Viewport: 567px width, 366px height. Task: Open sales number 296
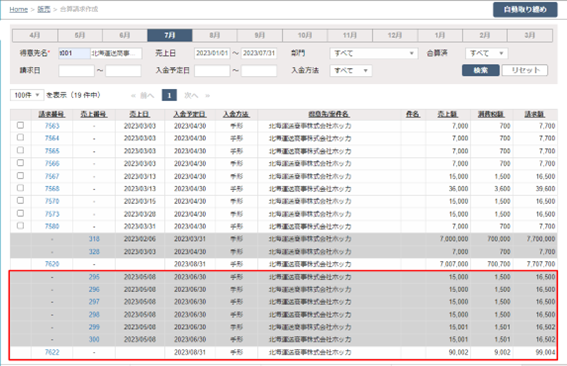pyautogui.click(x=94, y=289)
